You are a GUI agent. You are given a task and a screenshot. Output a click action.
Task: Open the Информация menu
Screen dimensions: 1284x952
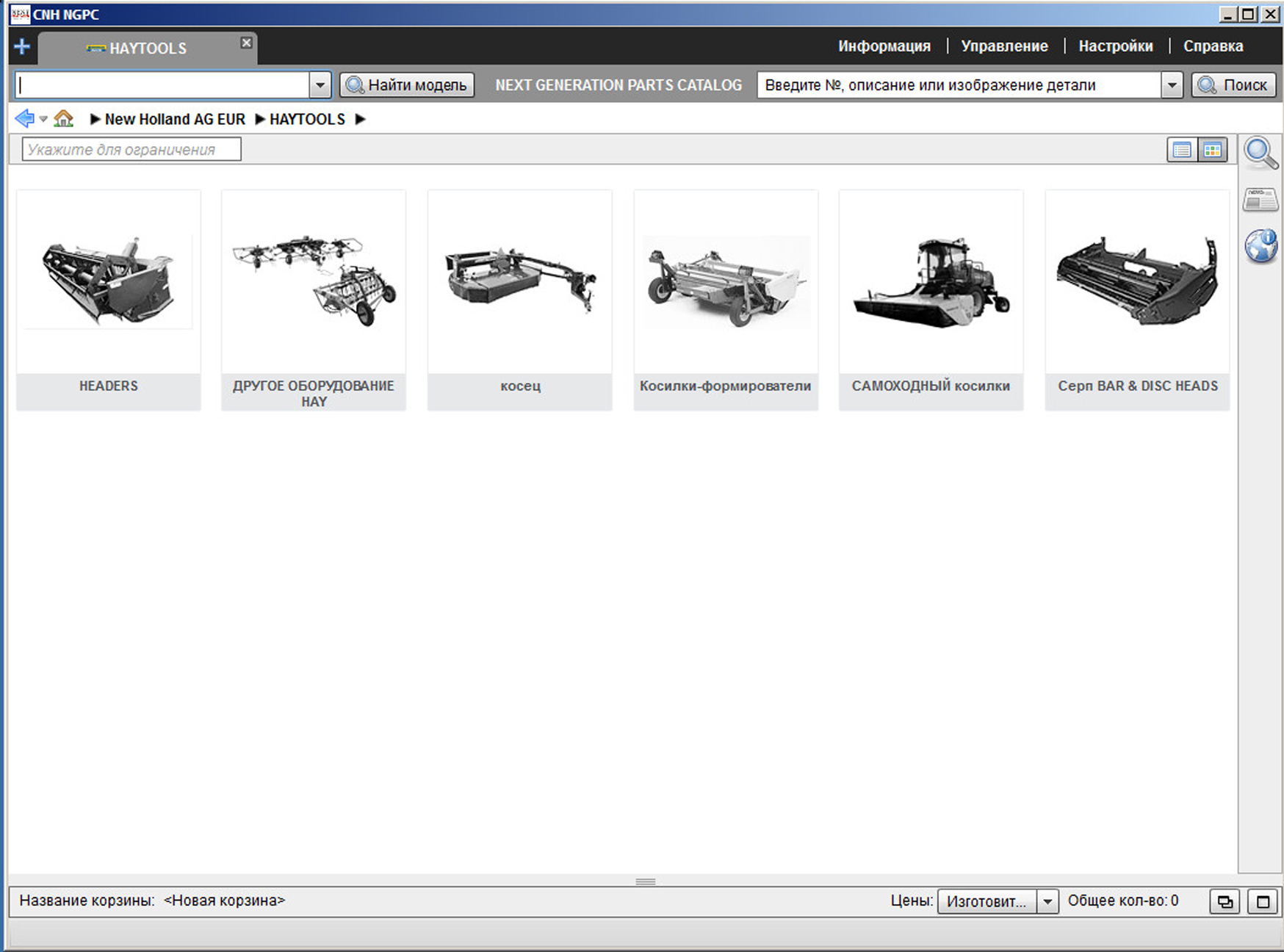[884, 46]
